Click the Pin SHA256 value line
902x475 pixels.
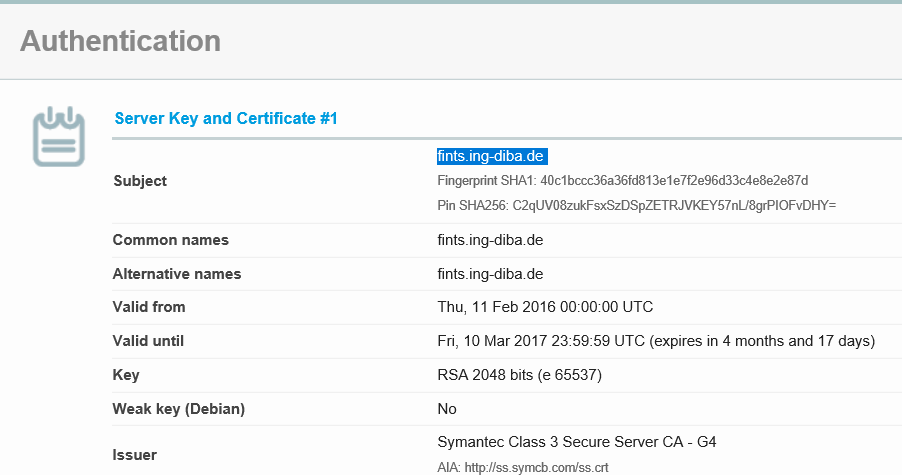[636, 205]
